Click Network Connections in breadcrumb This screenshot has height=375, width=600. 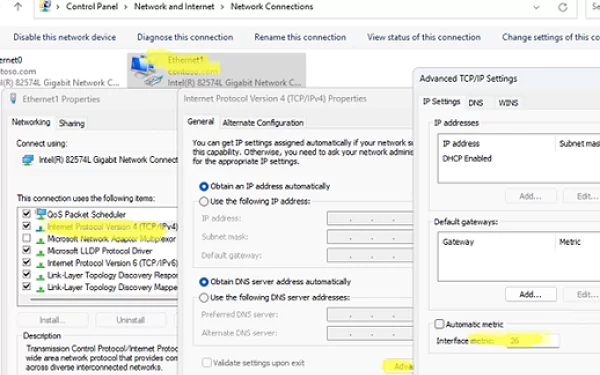tap(272, 7)
